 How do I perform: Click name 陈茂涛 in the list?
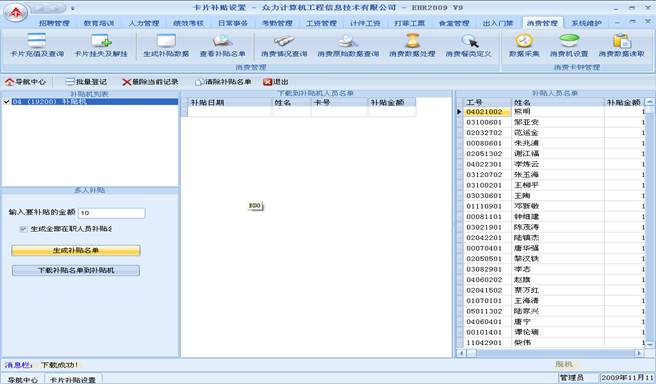[x=526, y=227]
